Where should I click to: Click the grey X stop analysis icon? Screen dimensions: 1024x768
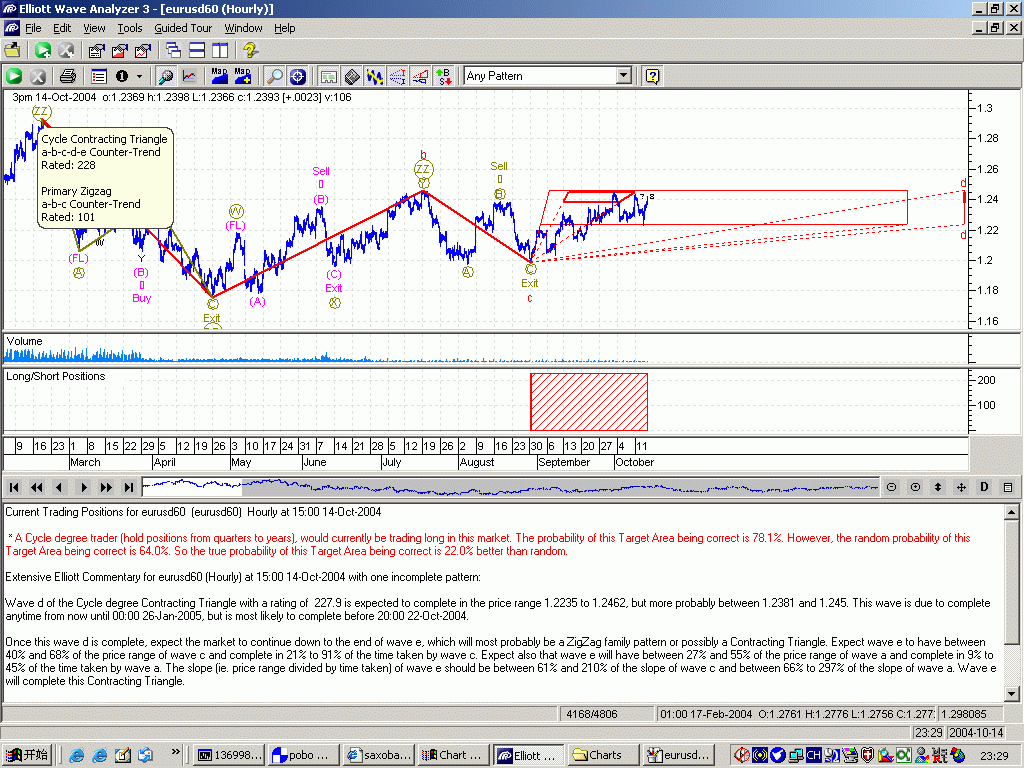38,76
